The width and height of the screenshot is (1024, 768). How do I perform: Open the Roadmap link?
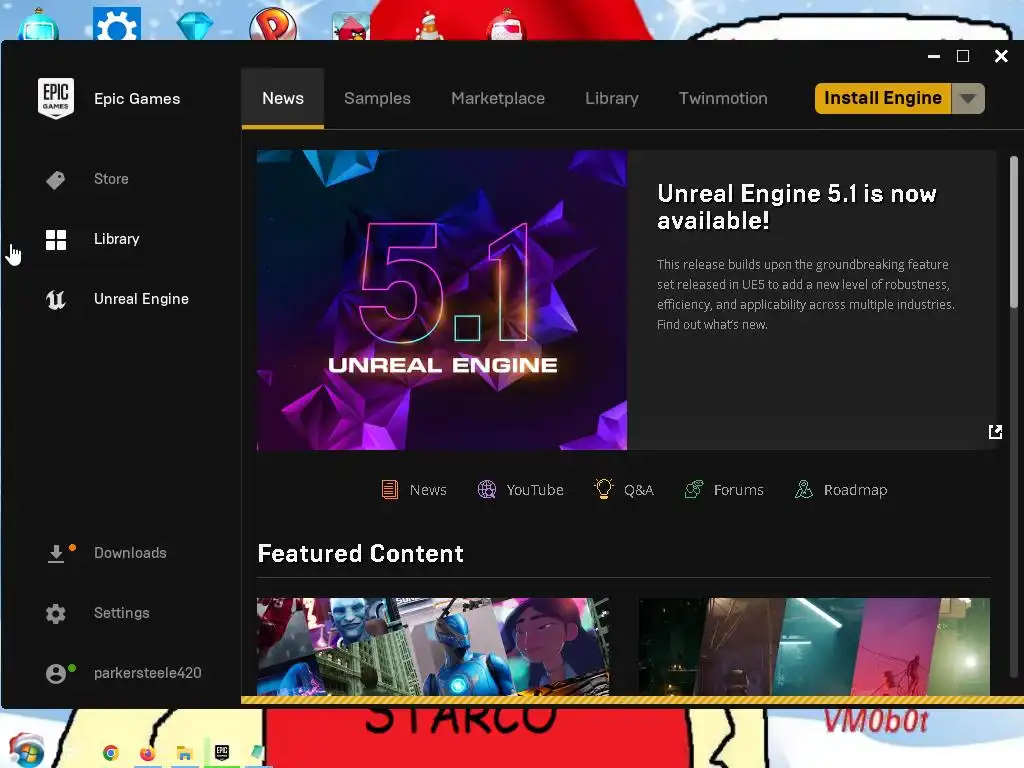tap(856, 490)
